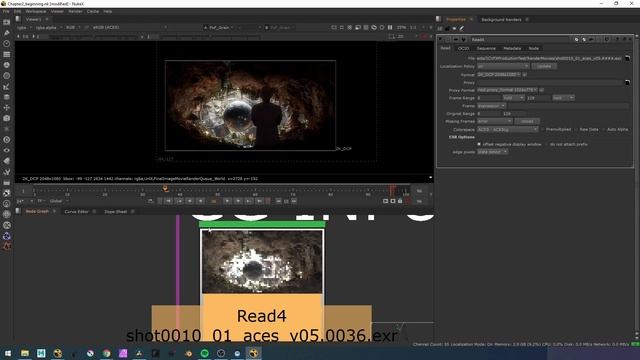Click the Viewer pane layout icon
This screenshot has height=360, width=640.
(x=18, y=19)
